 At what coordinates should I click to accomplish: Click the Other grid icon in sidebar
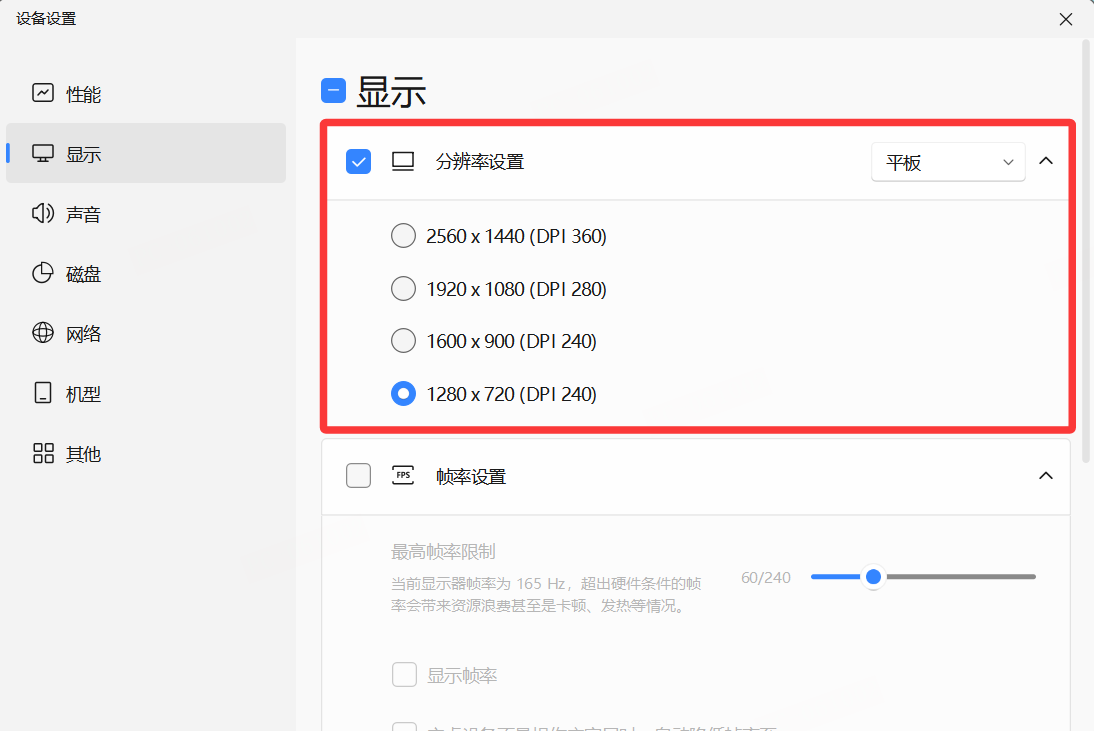pos(43,454)
